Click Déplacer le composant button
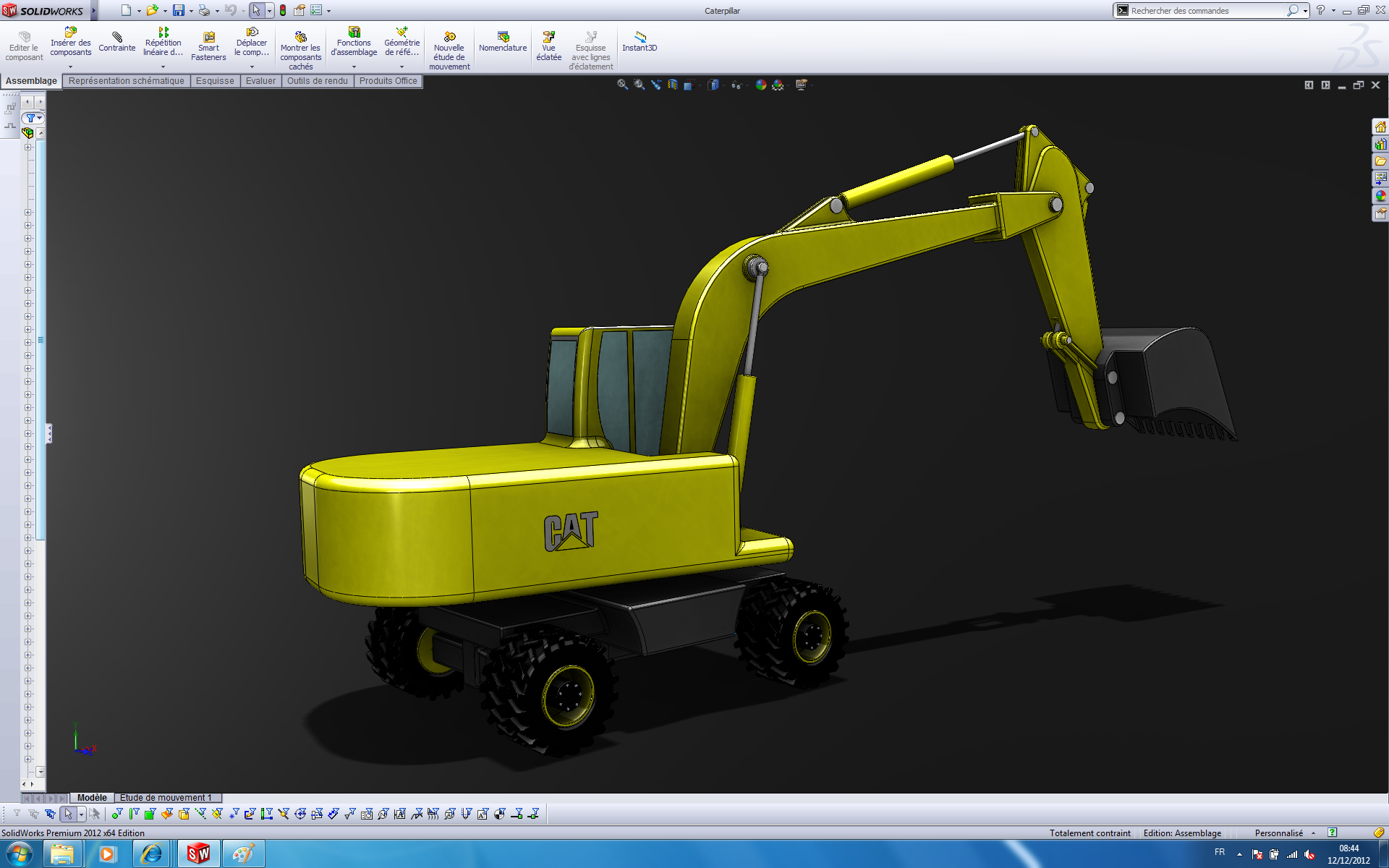 [x=252, y=42]
